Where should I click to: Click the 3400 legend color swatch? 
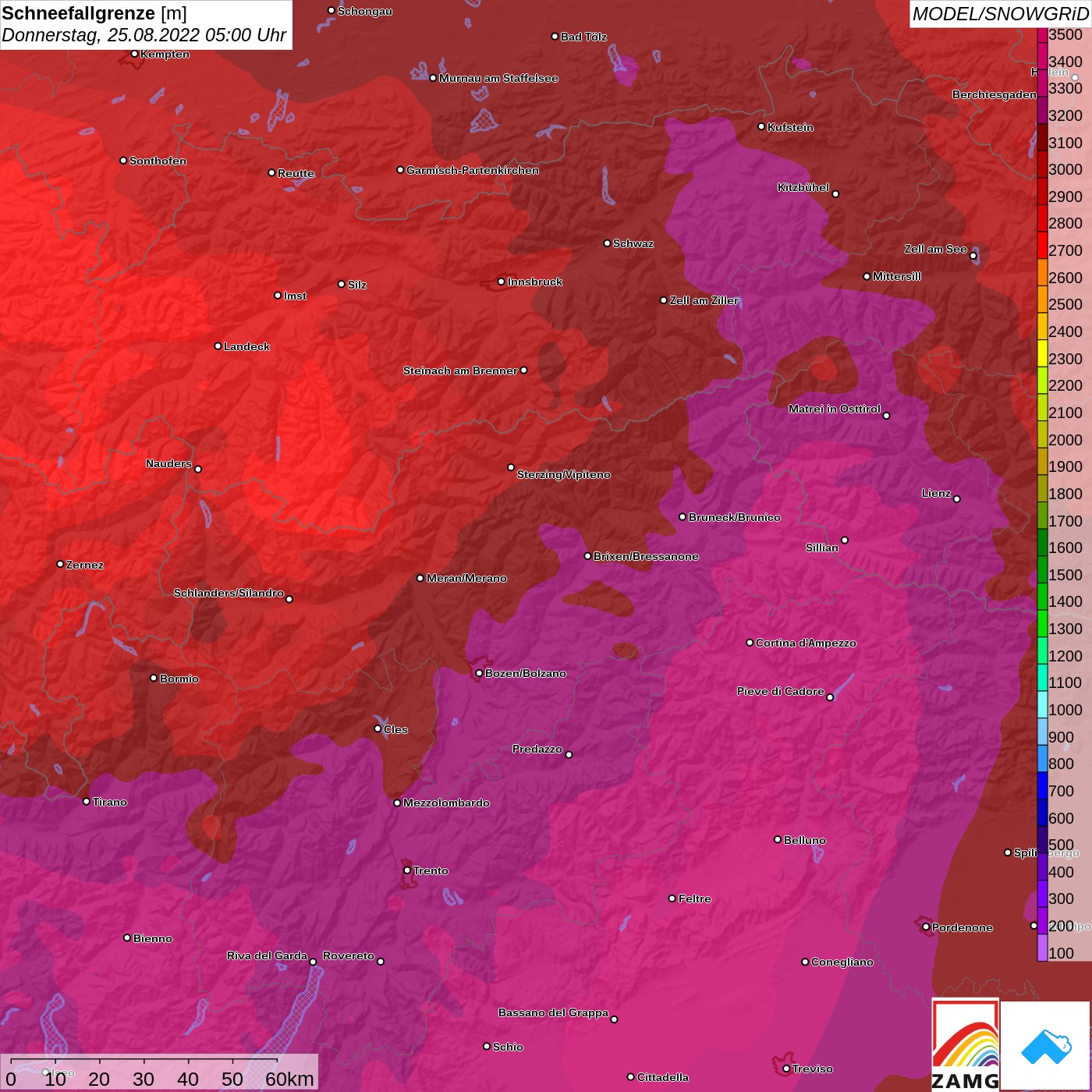(1042, 57)
